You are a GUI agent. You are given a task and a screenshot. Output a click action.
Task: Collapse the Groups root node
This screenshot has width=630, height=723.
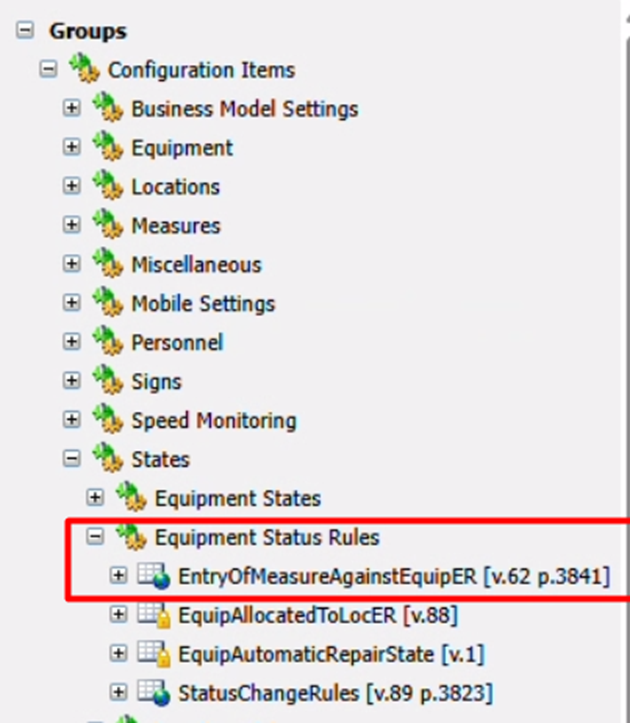(25, 31)
